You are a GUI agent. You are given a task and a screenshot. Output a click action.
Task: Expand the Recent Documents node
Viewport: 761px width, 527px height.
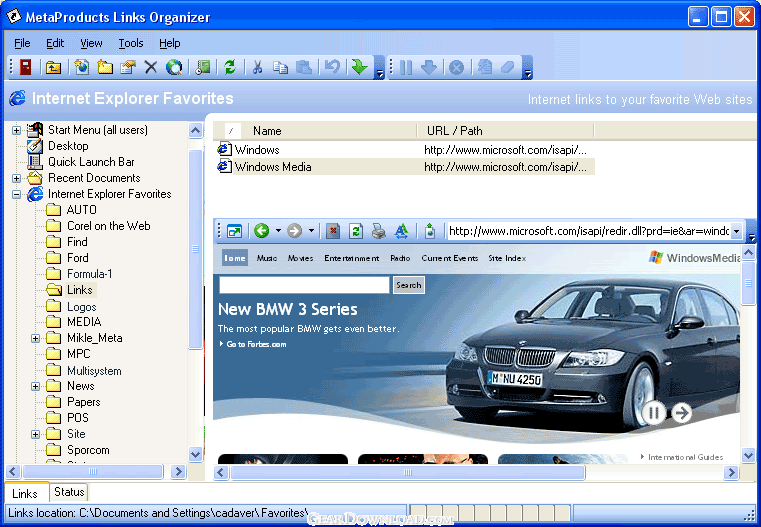(17, 178)
